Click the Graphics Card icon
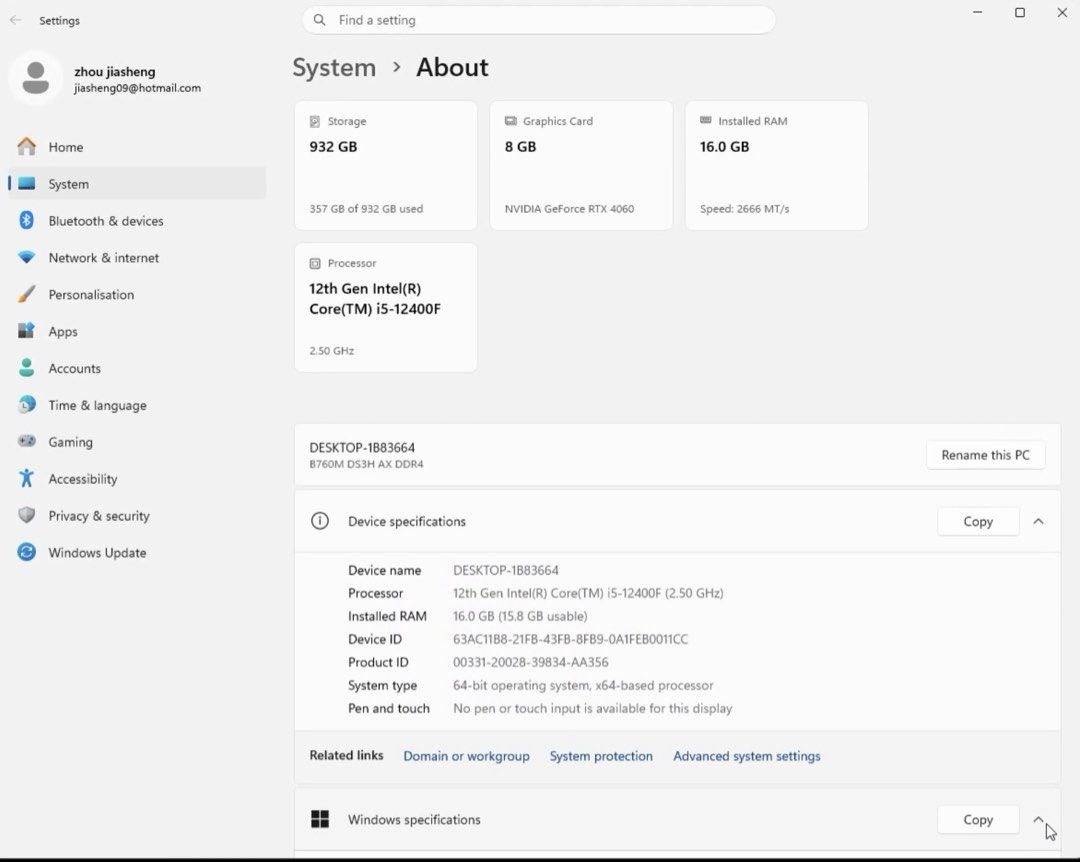 coord(510,121)
